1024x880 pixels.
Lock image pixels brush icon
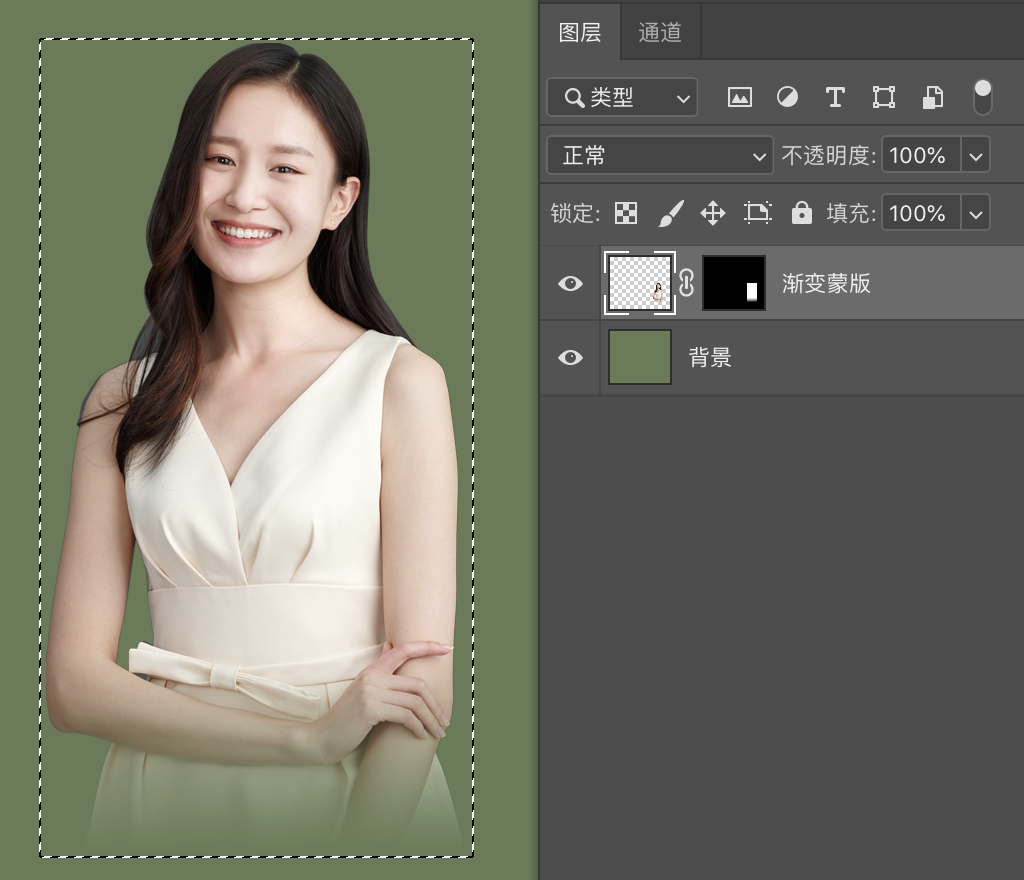(671, 213)
